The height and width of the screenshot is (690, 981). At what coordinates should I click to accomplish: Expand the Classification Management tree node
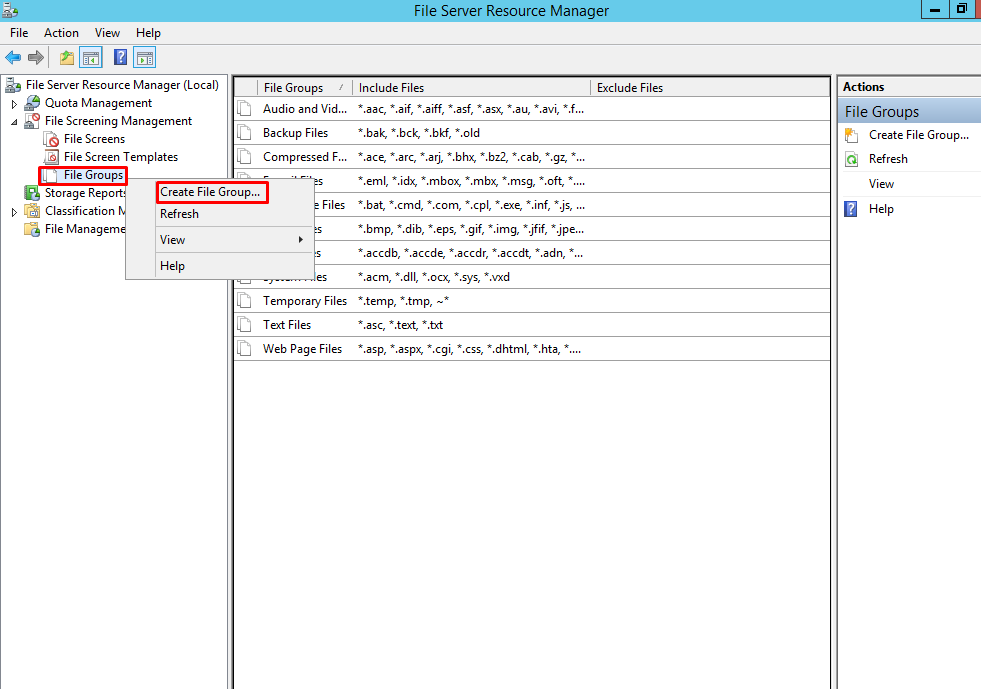coord(14,212)
